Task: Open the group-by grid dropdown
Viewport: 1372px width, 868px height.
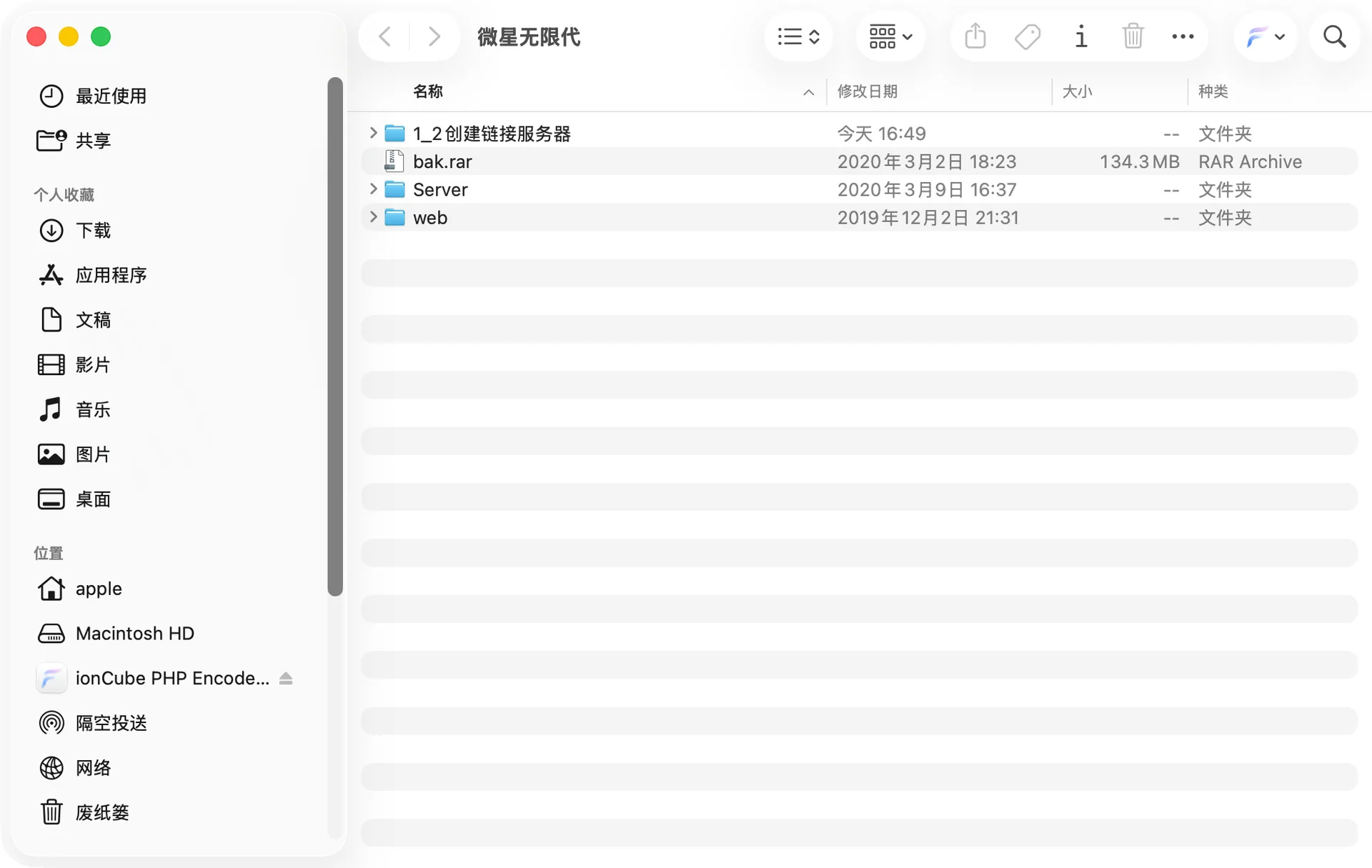Action: 890,36
